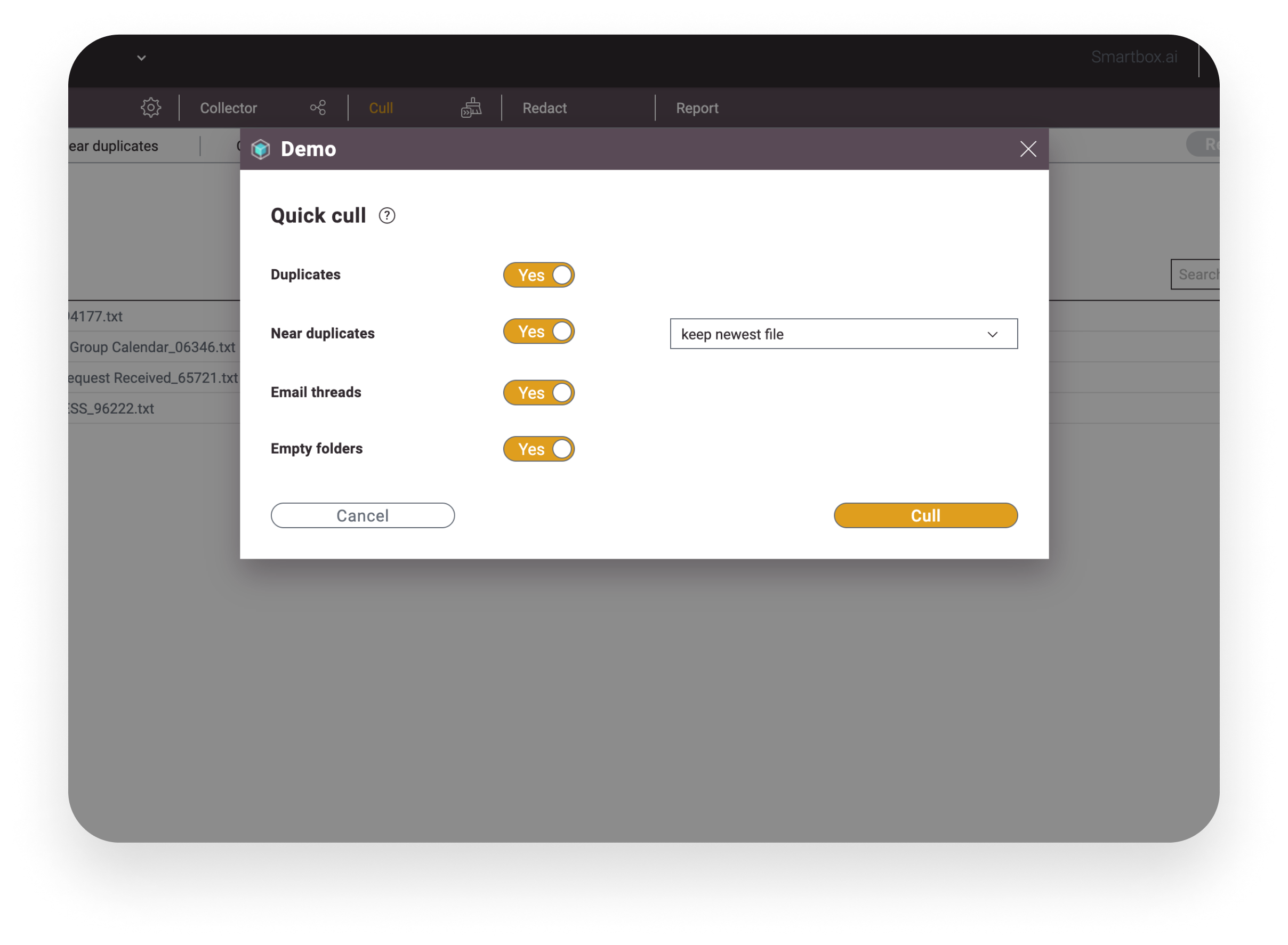Click the settings gear icon in toolbar
Image resolution: width=1288 pixels, height=945 pixels.
[150, 108]
